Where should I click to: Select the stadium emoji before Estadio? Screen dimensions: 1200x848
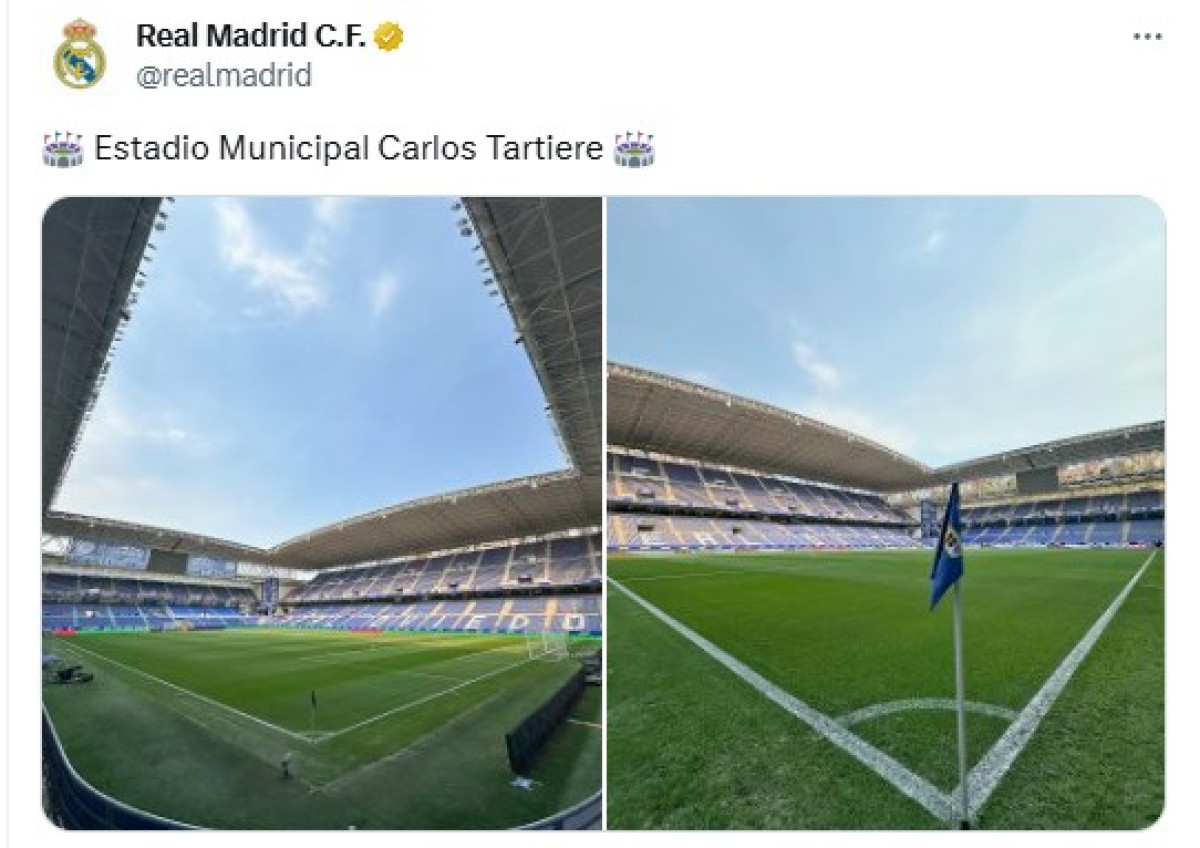pyautogui.click(x=64, y=149)
